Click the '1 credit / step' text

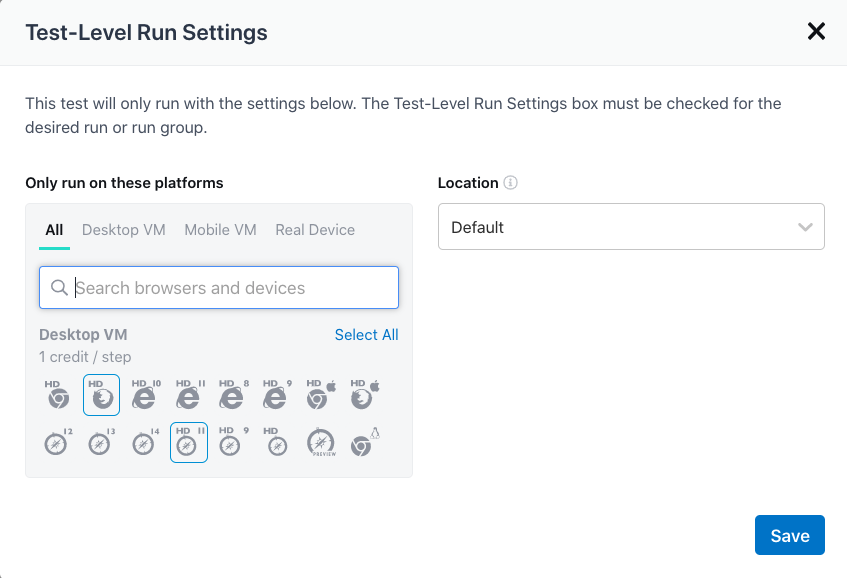point(85,357)
